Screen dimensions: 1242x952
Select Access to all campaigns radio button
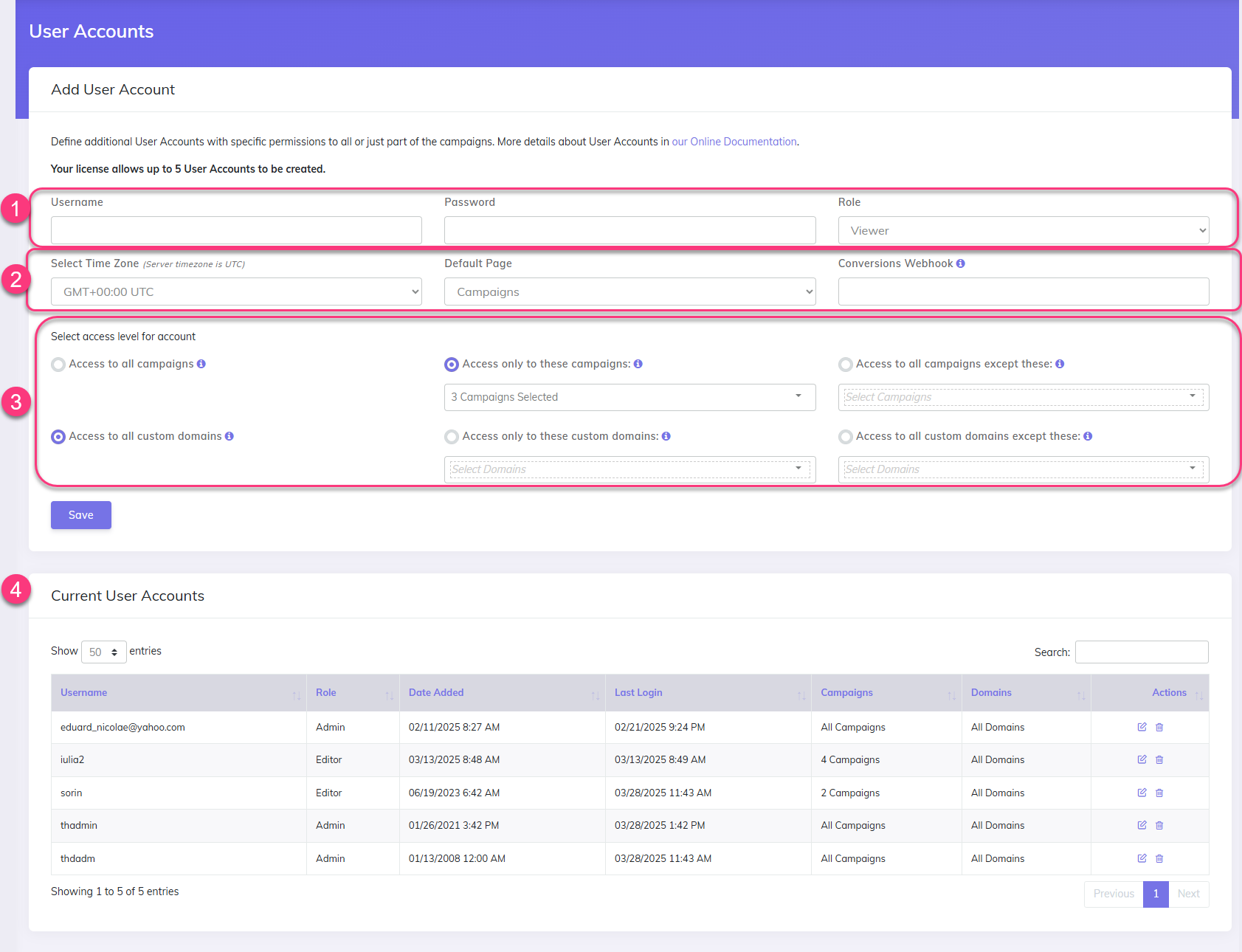click(x=58, y=364)
